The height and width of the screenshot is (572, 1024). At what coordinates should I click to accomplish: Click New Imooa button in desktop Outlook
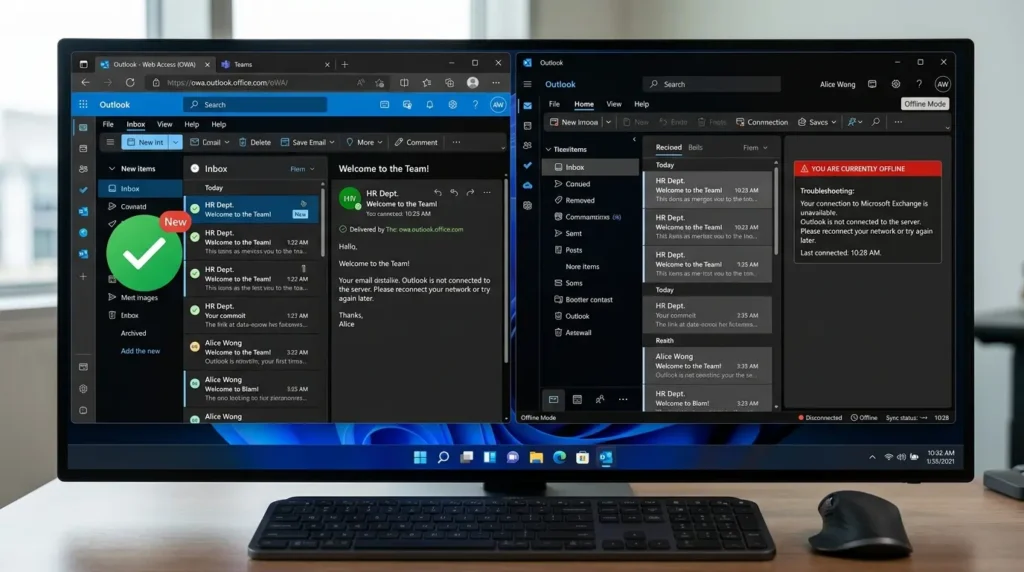coord(573,122)
